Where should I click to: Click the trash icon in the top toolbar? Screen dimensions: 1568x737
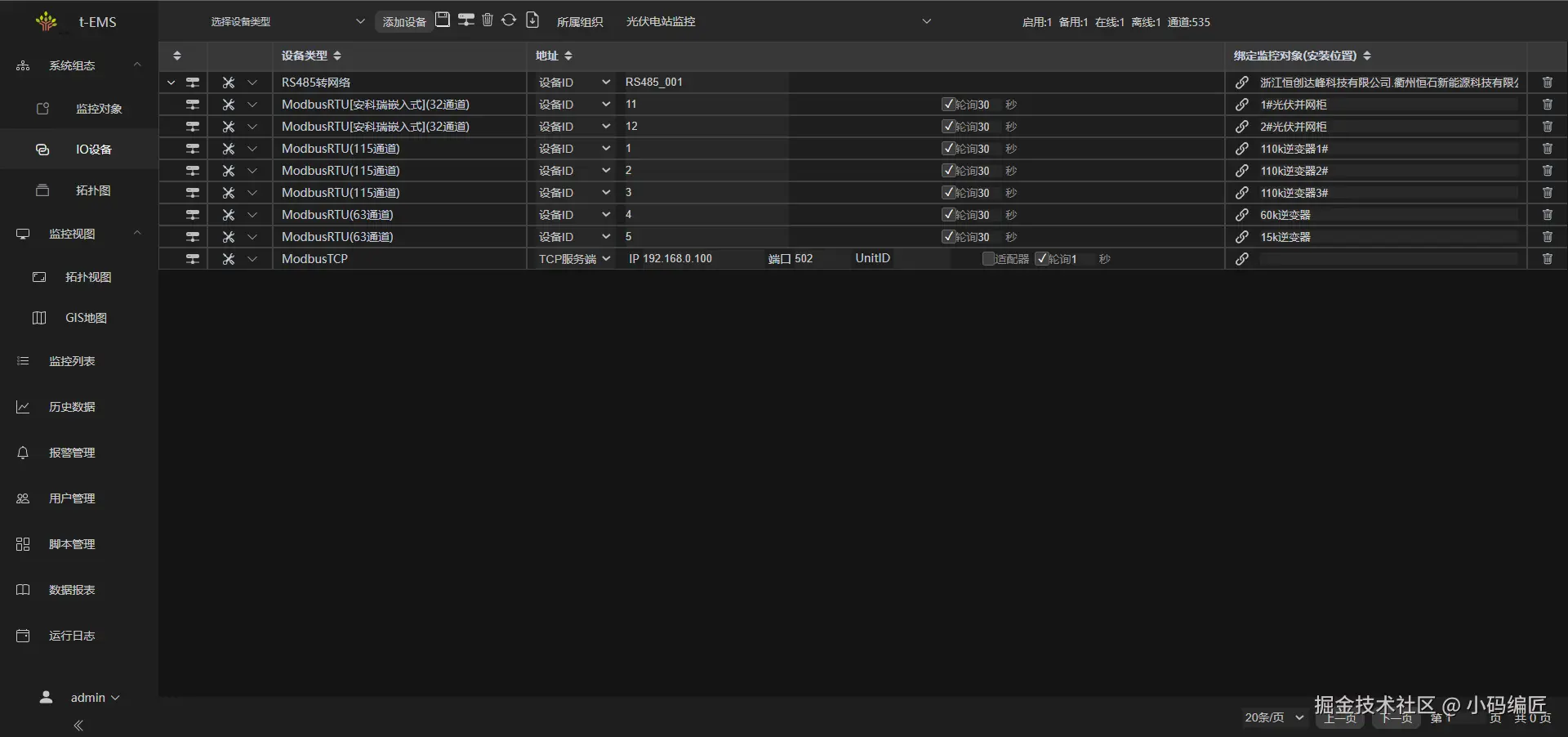point(488,20)
